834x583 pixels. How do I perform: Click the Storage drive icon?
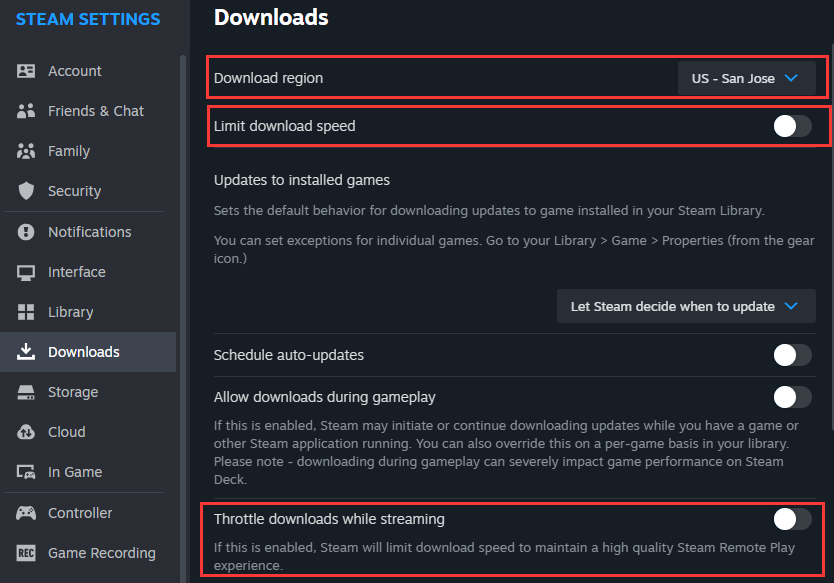coord(26,392)
